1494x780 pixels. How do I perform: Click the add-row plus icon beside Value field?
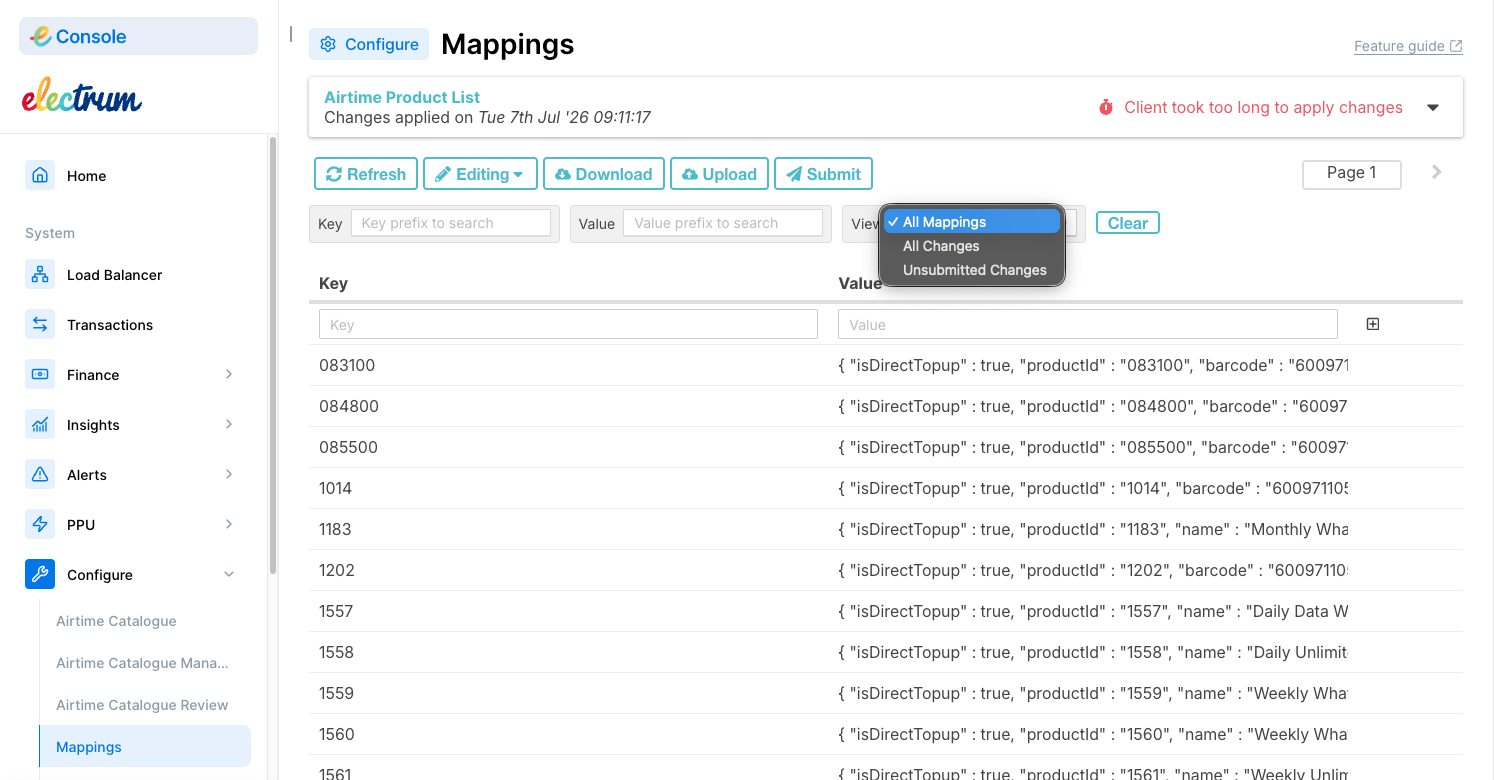pos(1373,324)
